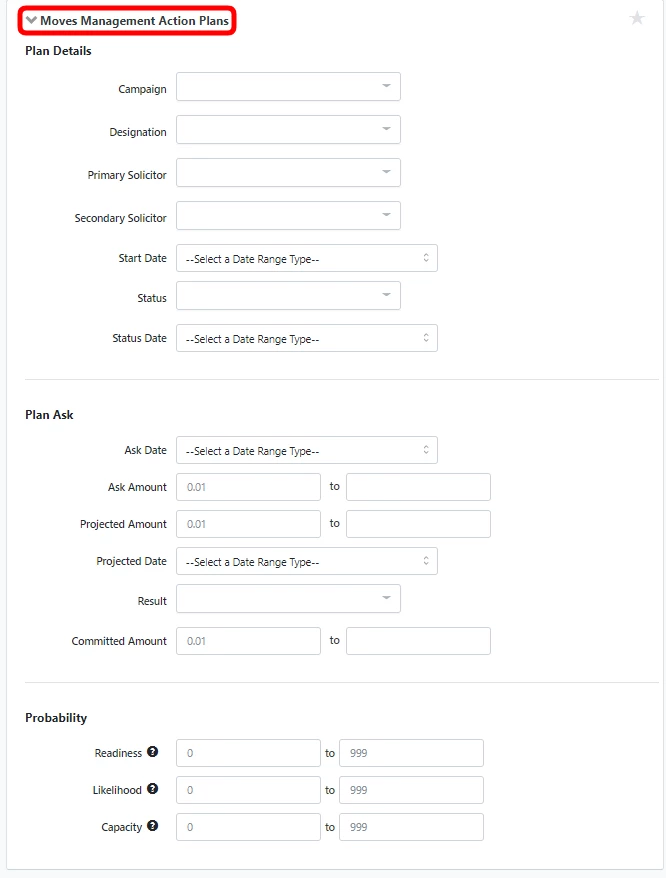Open the Ask Date range type selector
The height and width of the screenshot is (878, 666).
305,450
